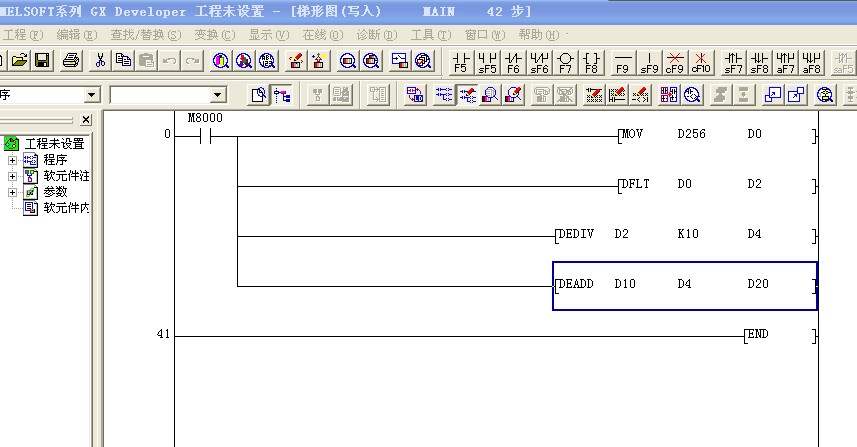The height and width of the screenshot is (447, 857).
Task: Expand the 参数 tree node
Action: tap(12, 192)
